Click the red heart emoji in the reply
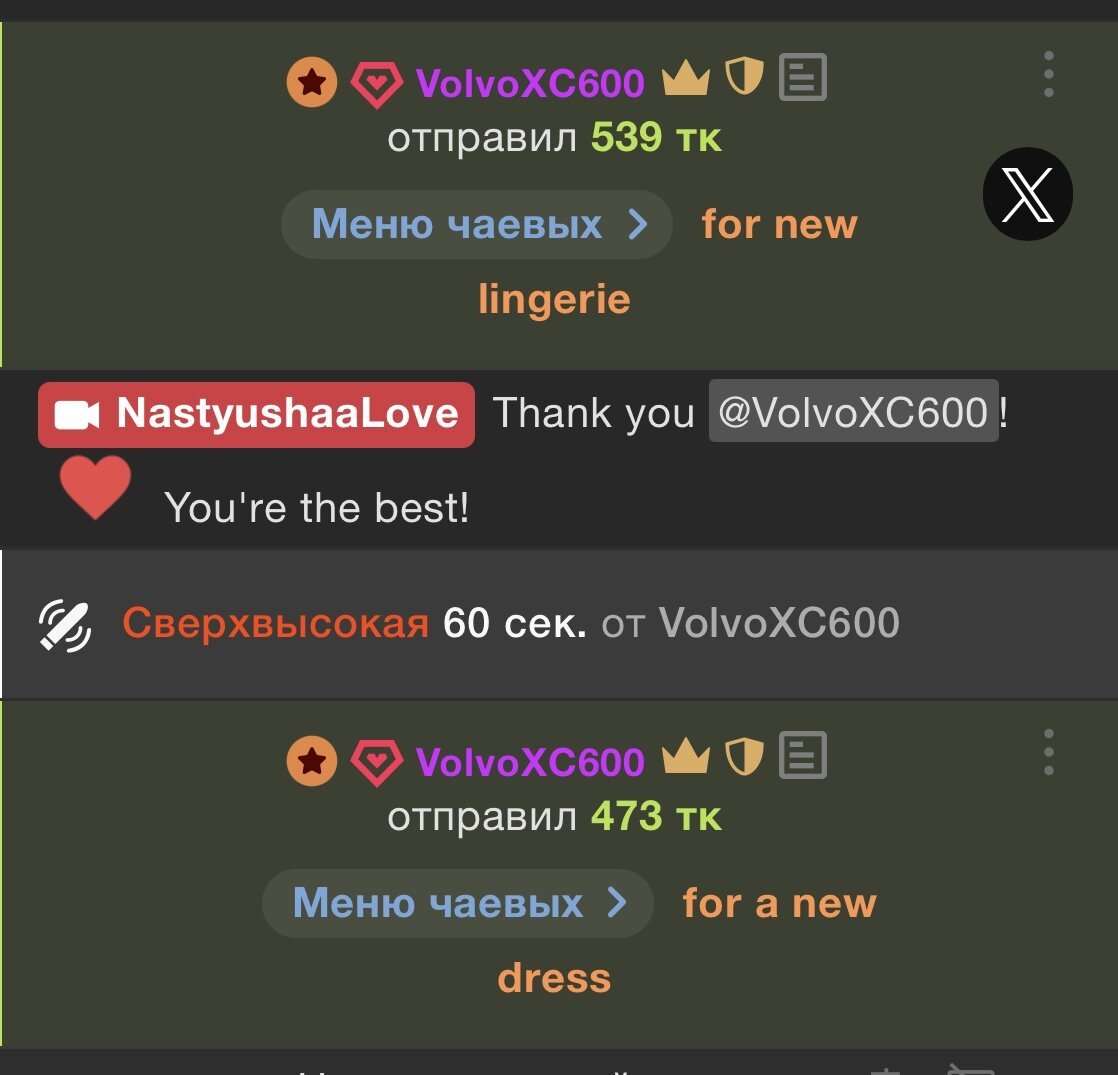The image size is (1118, 1075). (x=95, y=487)
